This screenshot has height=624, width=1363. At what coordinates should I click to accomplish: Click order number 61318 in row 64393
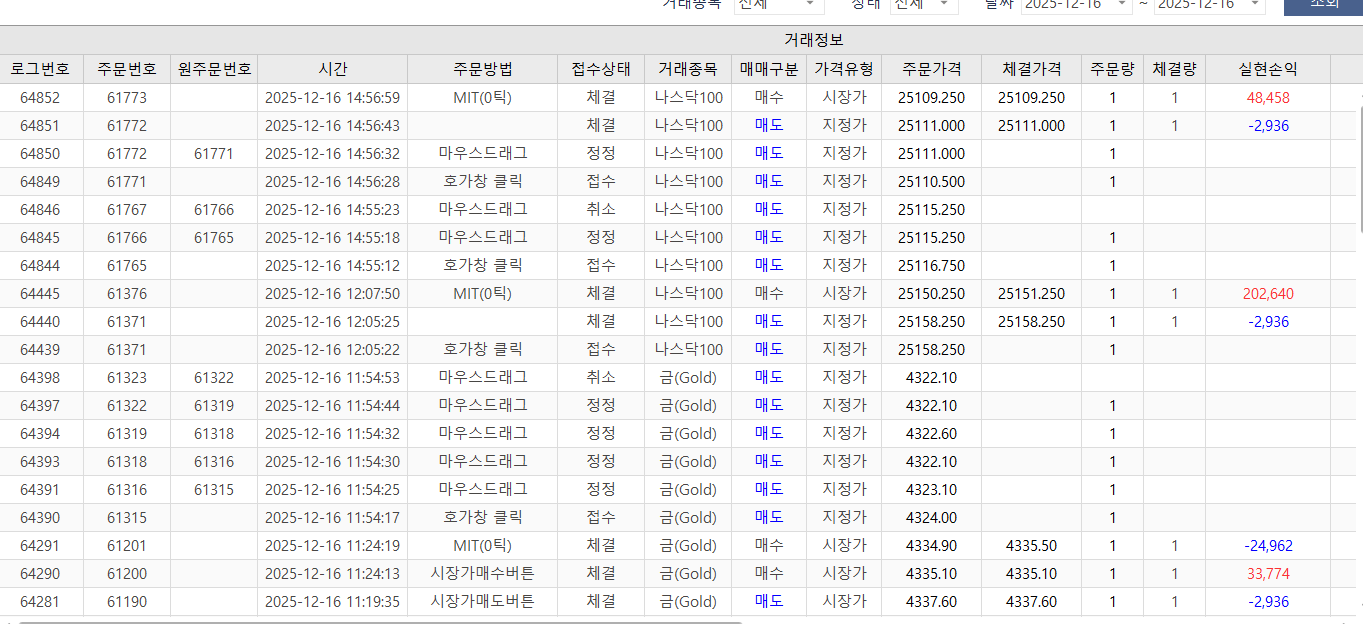pos(127,462)
